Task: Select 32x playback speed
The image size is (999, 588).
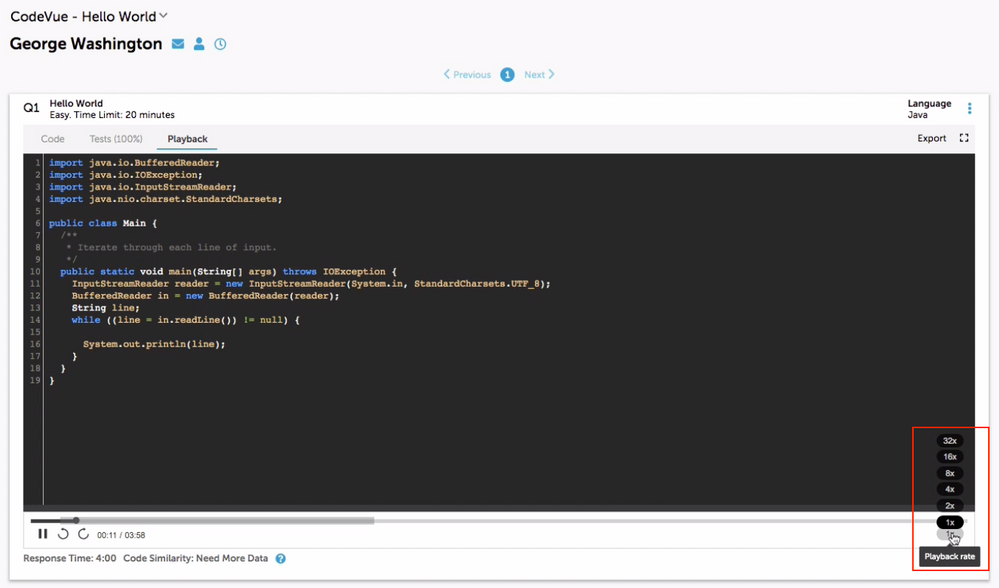Action: tap(950, 440)
